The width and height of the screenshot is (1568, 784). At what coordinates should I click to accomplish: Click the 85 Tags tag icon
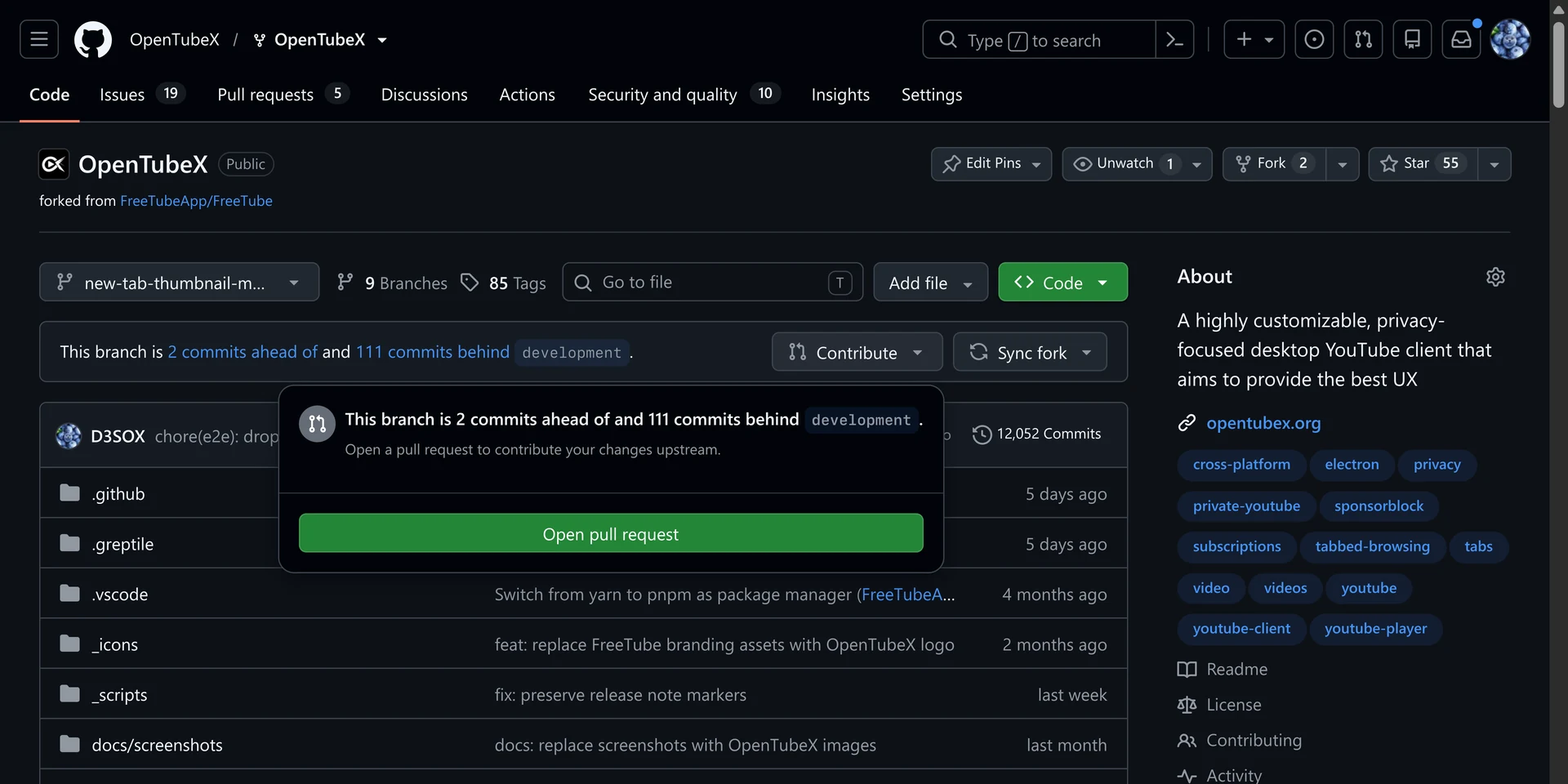[x=470, y=283]
